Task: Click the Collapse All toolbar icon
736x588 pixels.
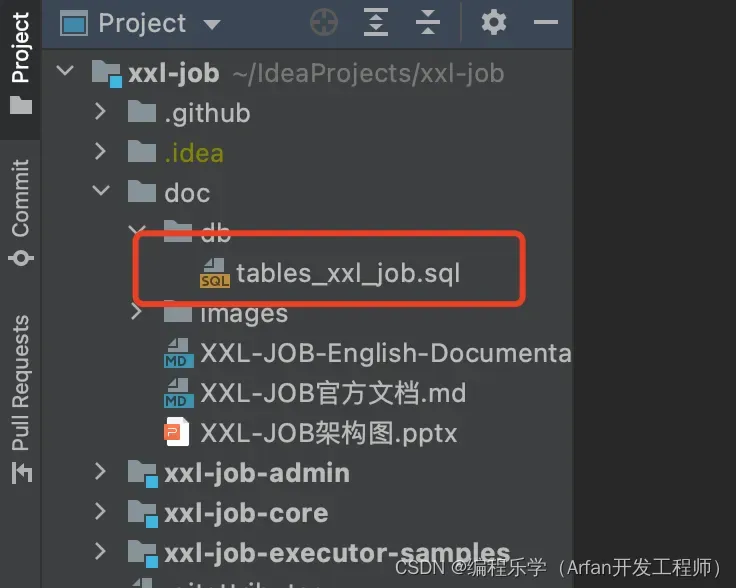Action: [x=428, y=22]
